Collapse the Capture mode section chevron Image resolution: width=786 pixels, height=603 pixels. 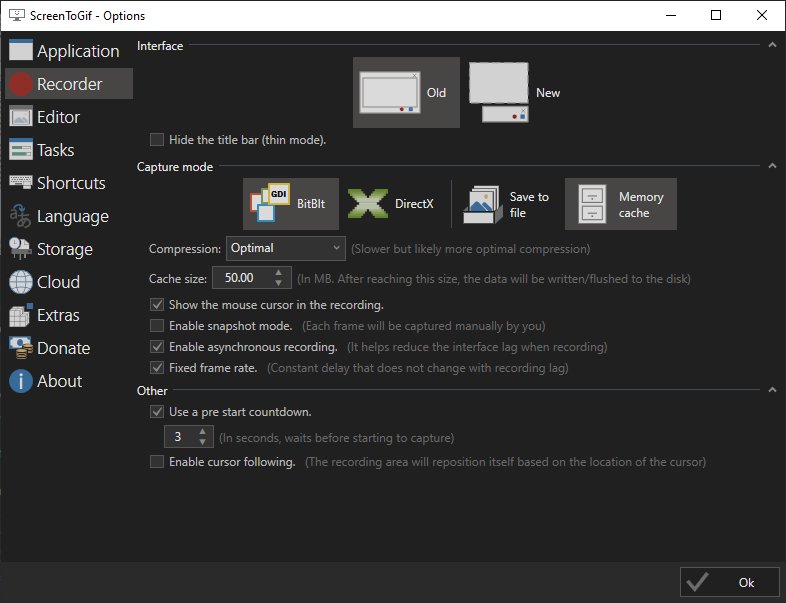(772, 166)
